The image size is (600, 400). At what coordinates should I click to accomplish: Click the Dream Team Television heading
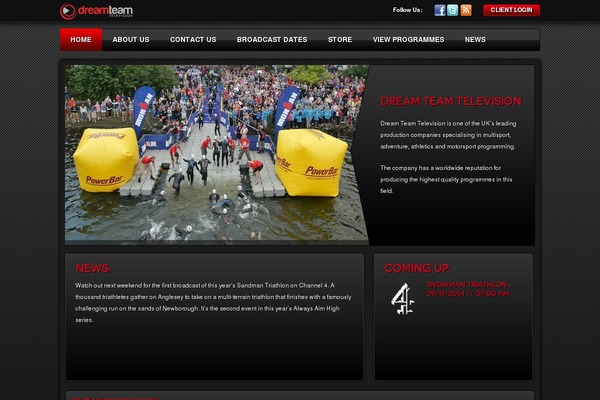coord(451,101)
